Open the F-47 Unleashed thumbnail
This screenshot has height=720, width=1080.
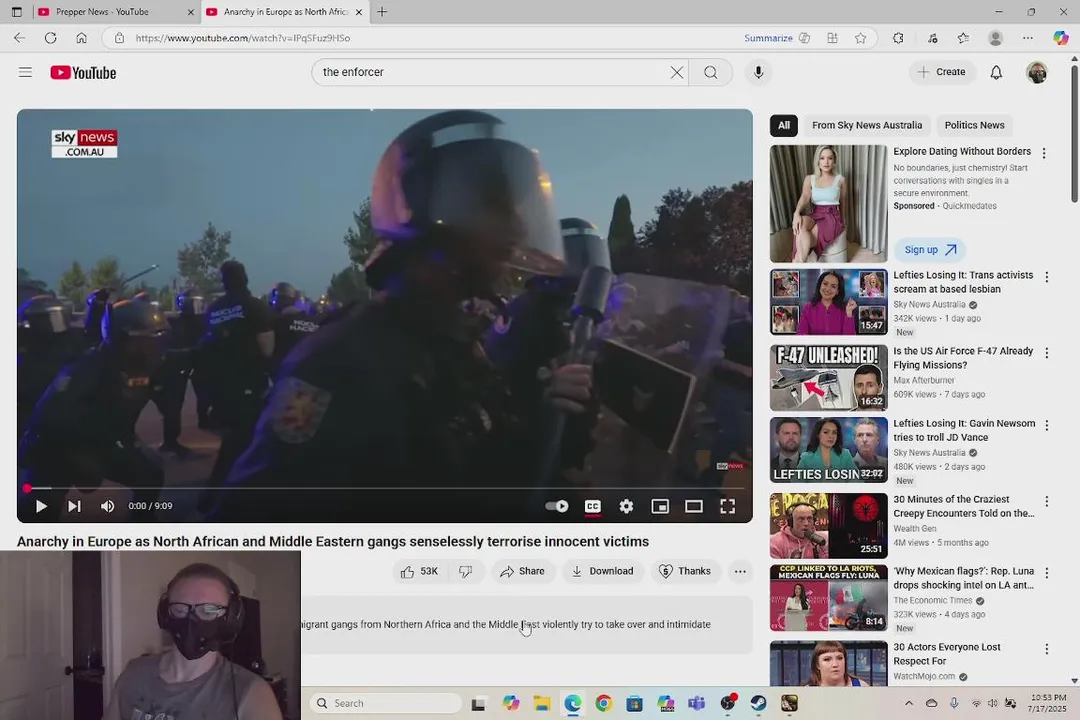(x=829, y=378)
